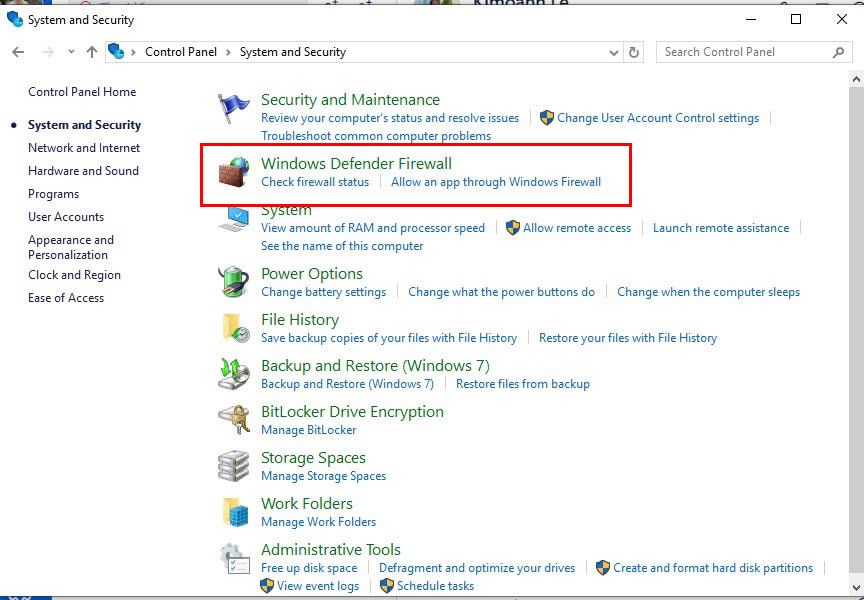Open the address bar history dropdown arrow

pyautogui.click(x=614, y=51)
